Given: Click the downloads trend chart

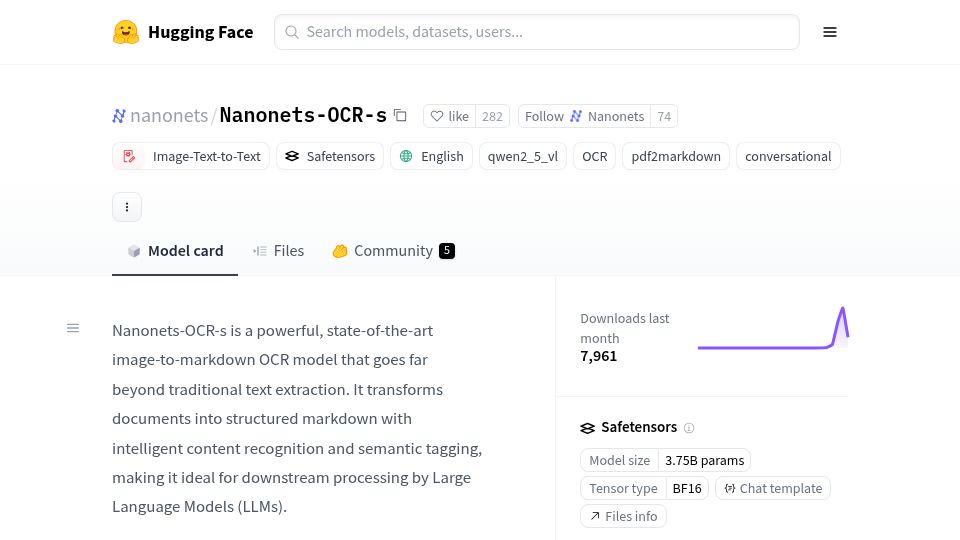Looking at the screenshot, I should pyautogui.click(x=773, y=329).
